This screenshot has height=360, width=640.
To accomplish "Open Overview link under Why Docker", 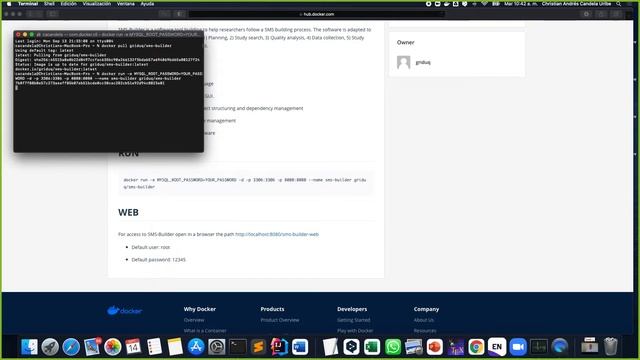I will (194, 320).
